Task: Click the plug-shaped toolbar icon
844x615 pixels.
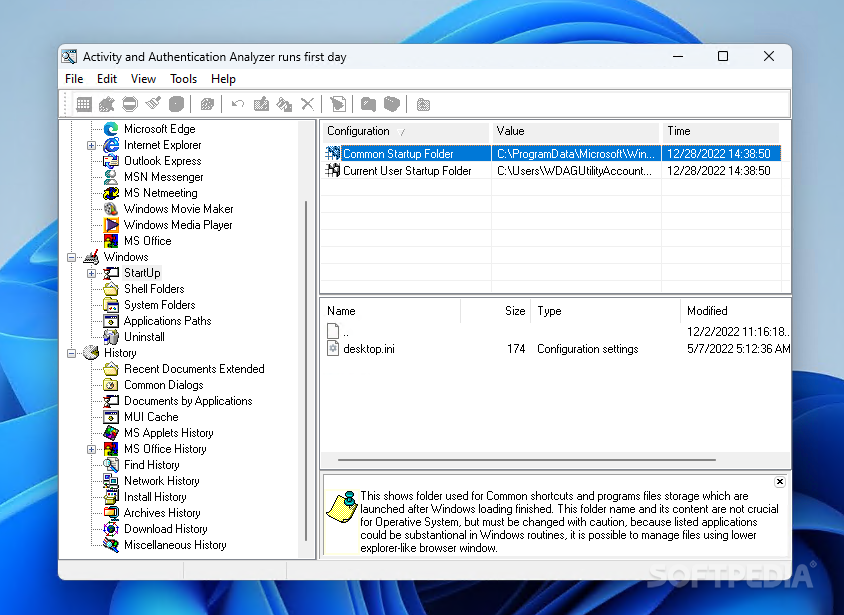Action: click(107, 104)
